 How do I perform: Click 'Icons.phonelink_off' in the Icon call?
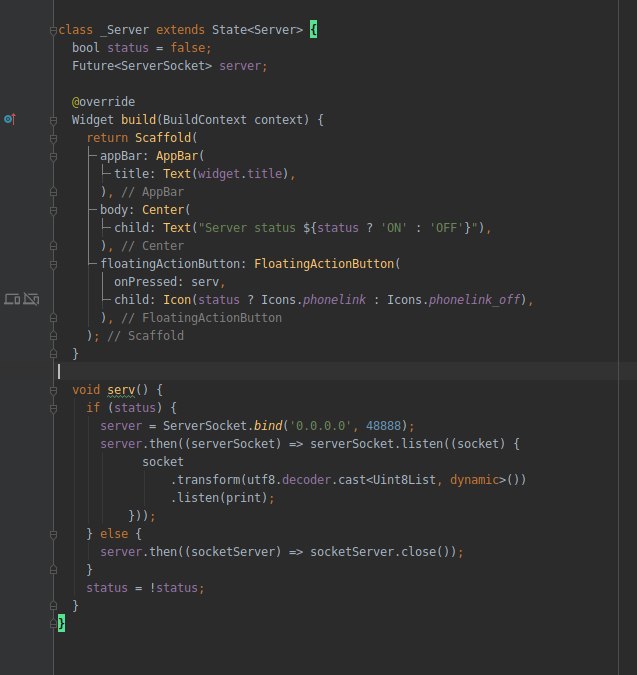point(454,300)
